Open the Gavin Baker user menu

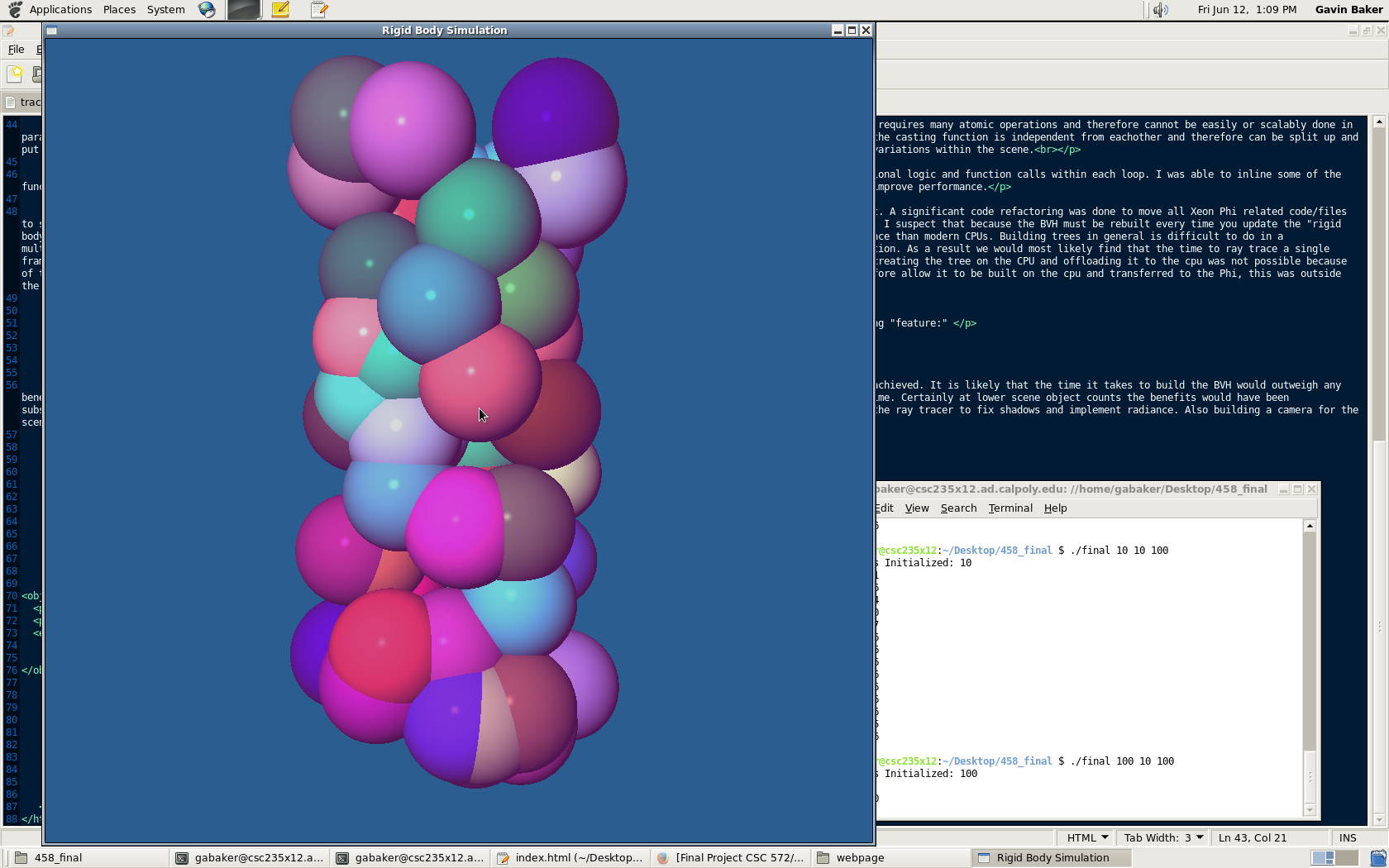tap(1348, 10)
